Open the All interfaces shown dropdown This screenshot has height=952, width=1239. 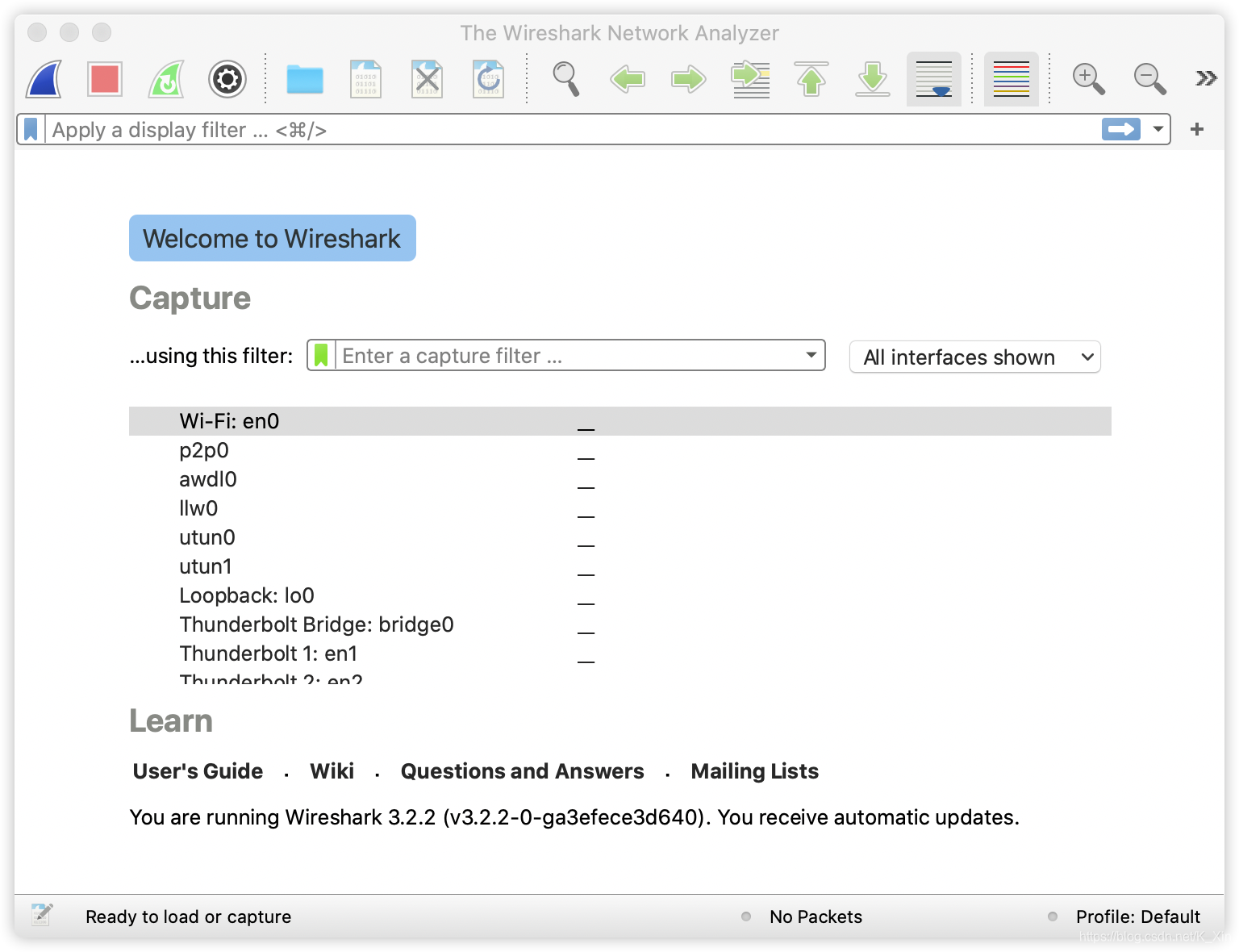(x=975, y=357)
